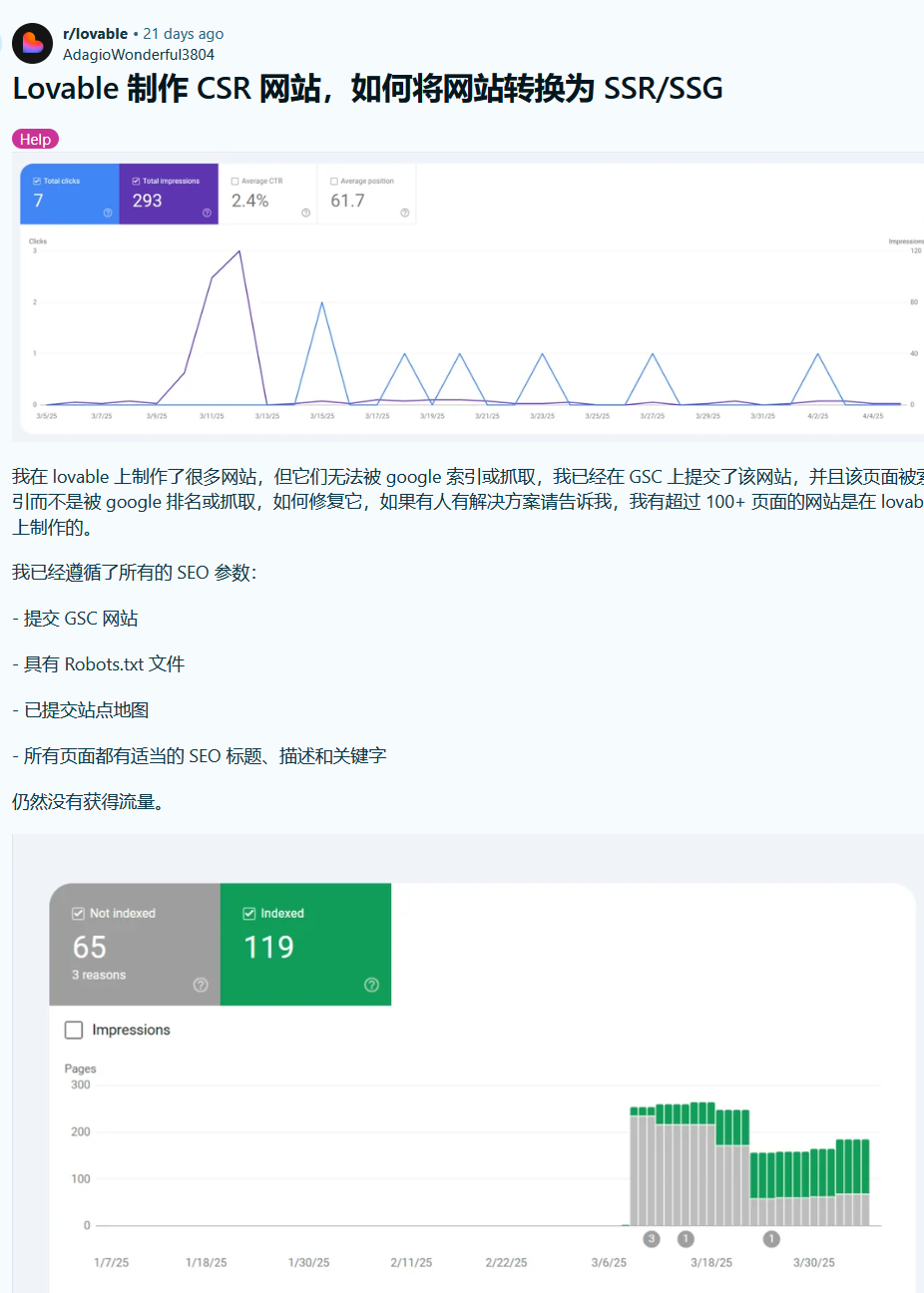Select the 293 total impressions value
The image size is (924, 1293).
[147, 201]
